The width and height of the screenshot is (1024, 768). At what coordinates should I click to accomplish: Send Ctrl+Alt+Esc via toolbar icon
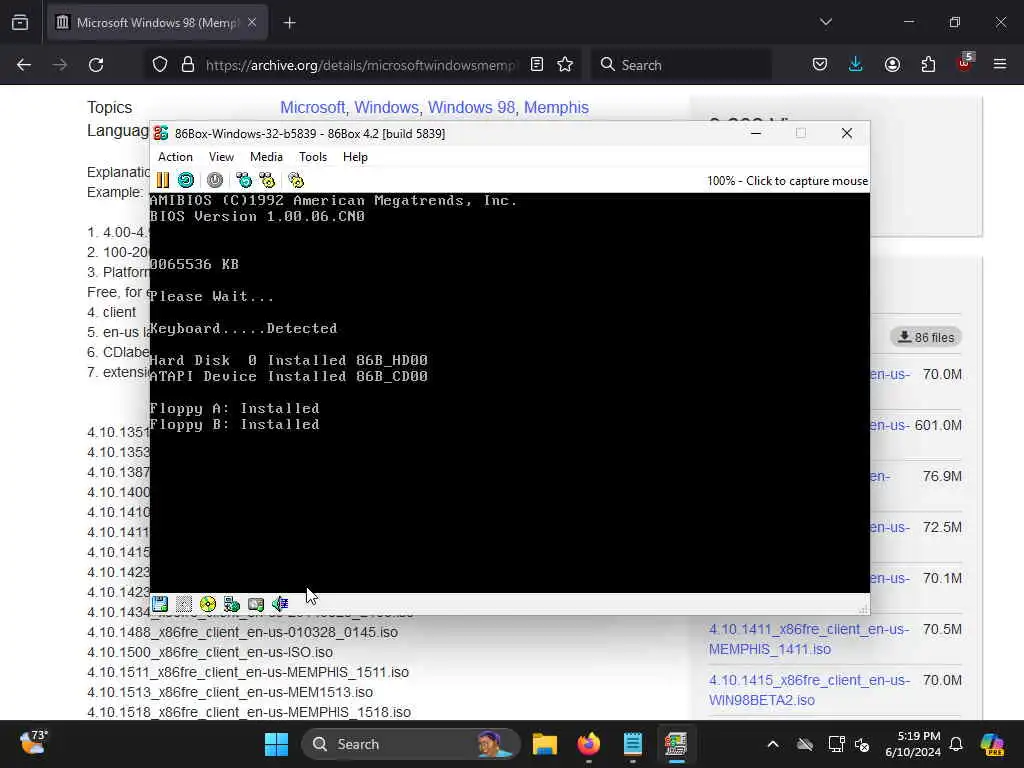point(267,180)
